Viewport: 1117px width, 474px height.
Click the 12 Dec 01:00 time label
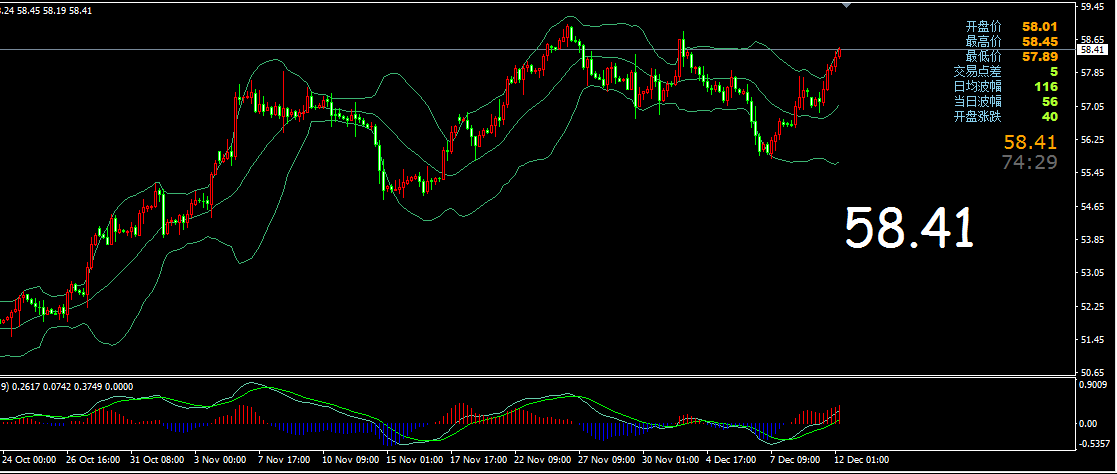[862, 461]
